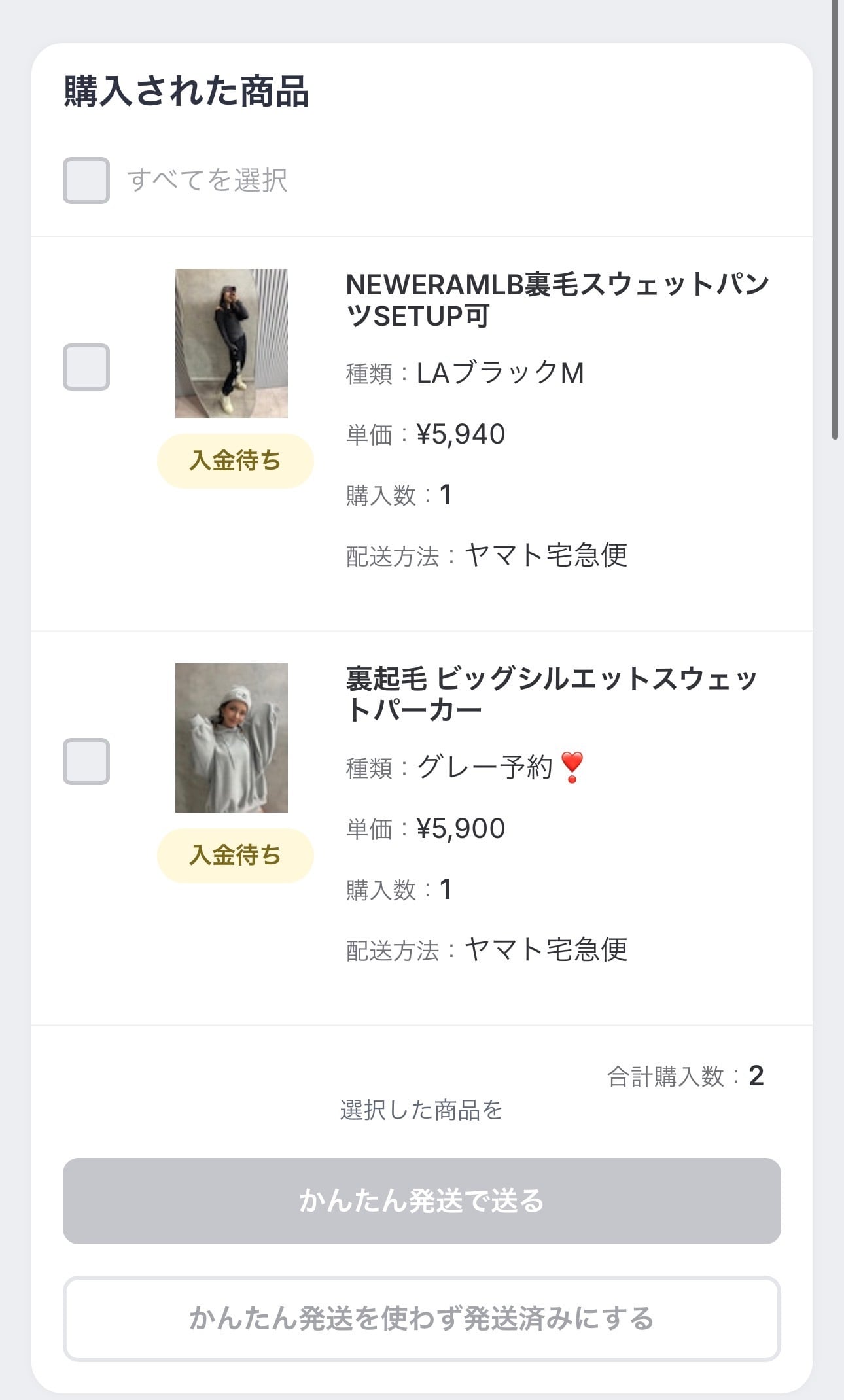Select the NEWERAMLB sweatpants item checkbox
The height and width of the screenshot is (1400, 844).
click(x=86, y=367)
